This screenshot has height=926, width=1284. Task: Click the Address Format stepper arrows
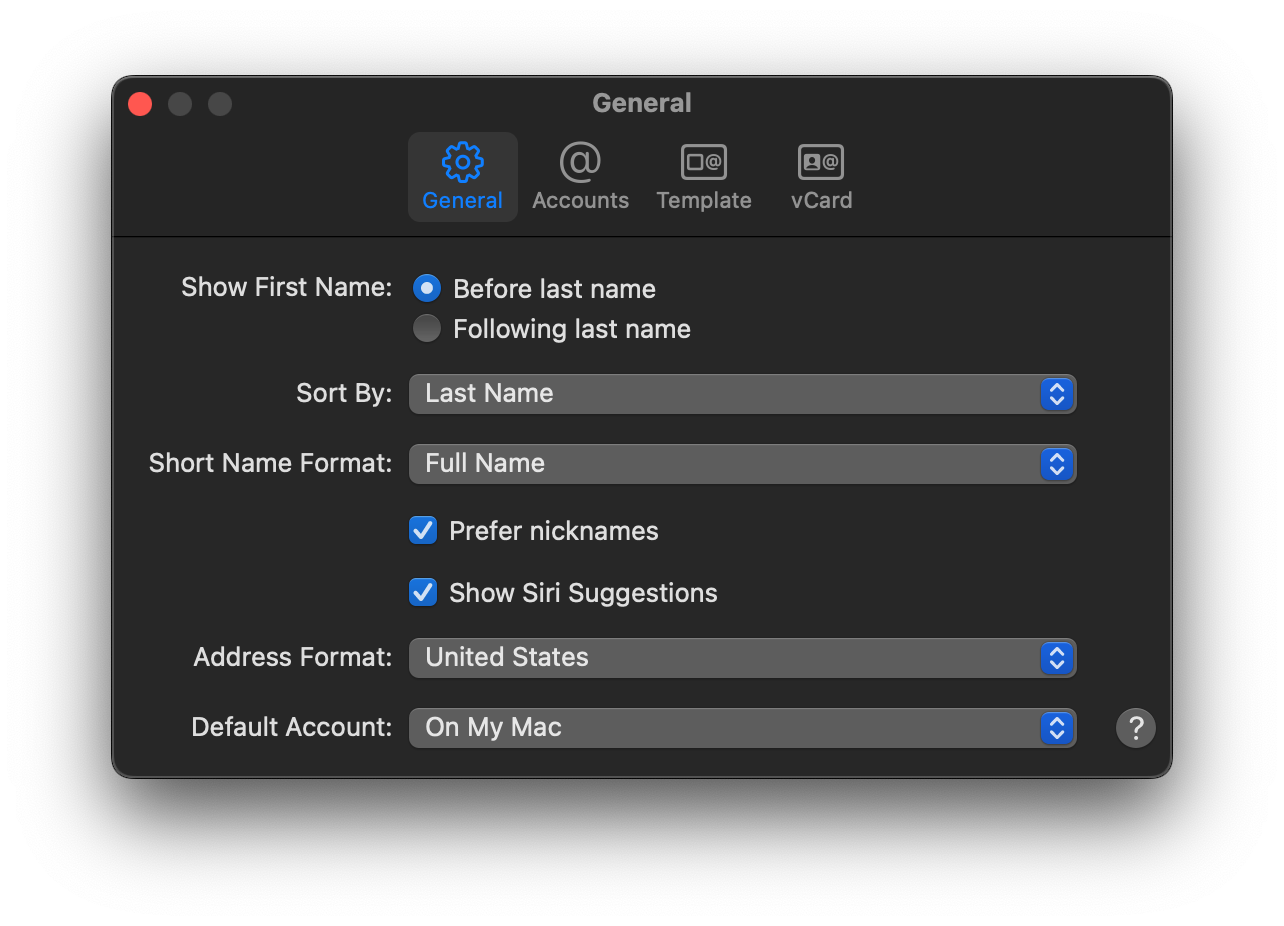coord(1057,658)
